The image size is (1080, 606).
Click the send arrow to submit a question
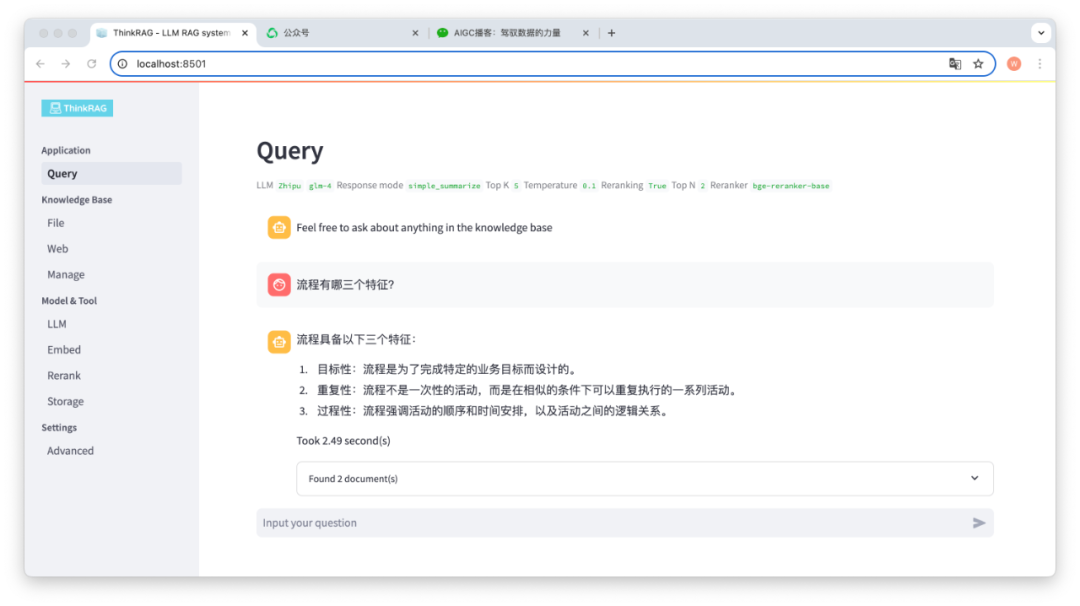[x=979, y=522]
